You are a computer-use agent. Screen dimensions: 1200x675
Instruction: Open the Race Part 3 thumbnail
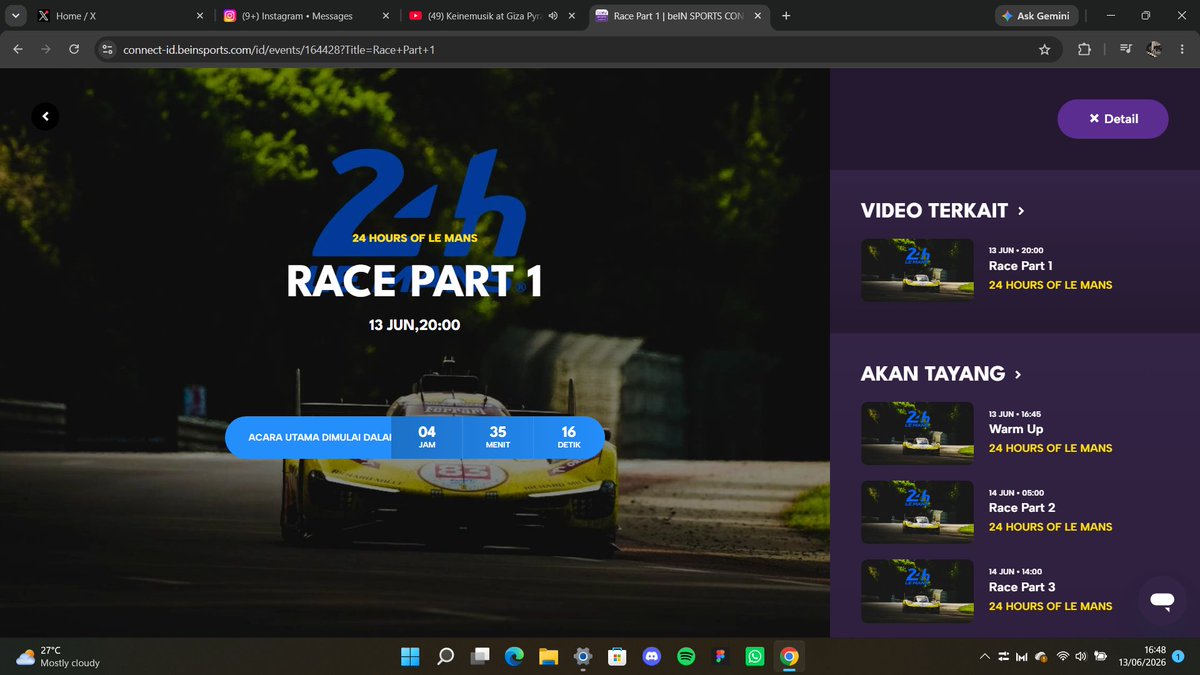917,590
